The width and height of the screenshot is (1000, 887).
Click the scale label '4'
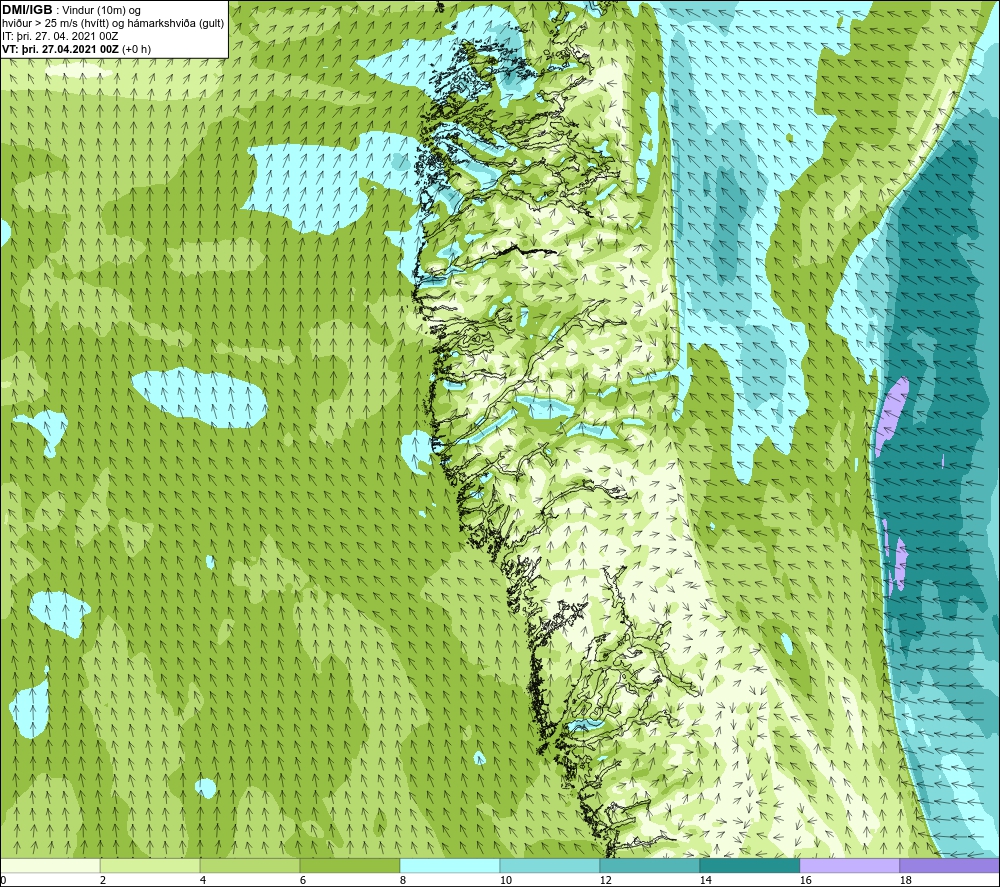tap(203, 881)
